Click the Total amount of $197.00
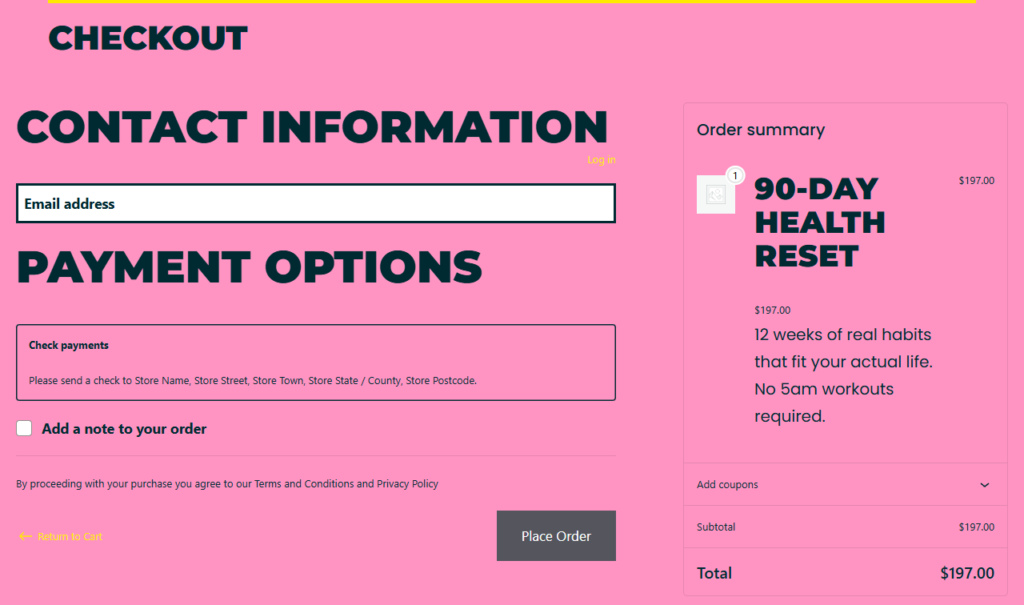This screenshot has width=1024, height=605. pyautogui.click(x=967, y=573)
